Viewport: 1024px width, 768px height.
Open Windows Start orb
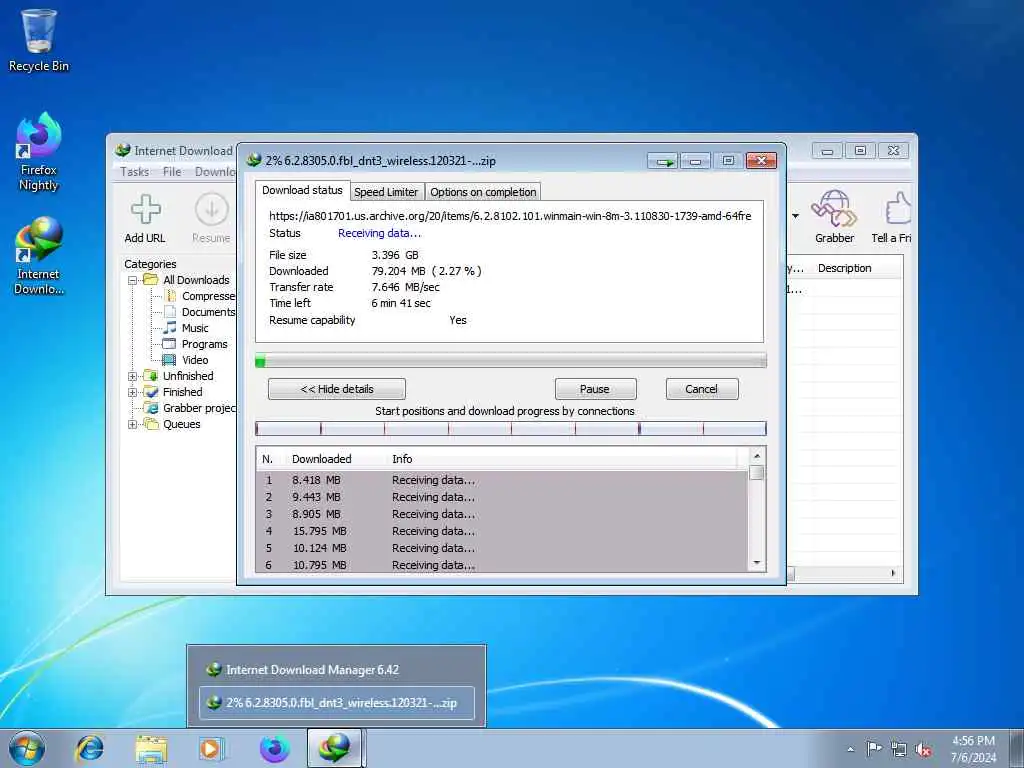tap(27, 748)
